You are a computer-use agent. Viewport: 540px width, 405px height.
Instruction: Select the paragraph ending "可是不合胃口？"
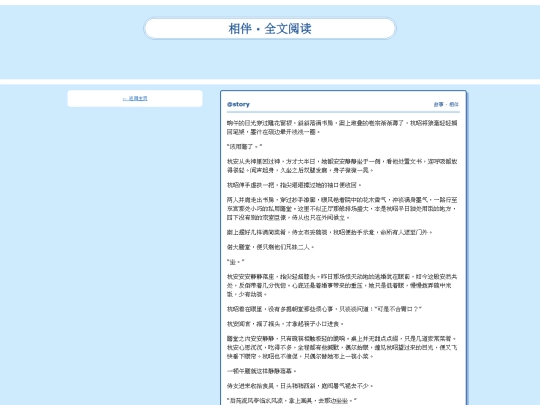click(x=324, y=309)
